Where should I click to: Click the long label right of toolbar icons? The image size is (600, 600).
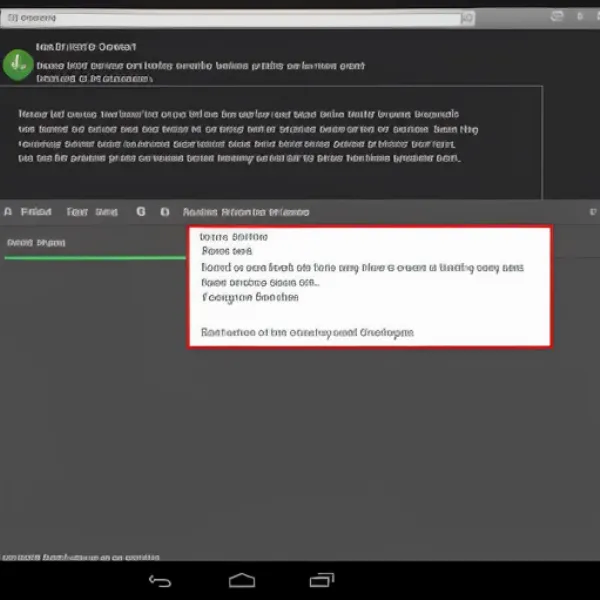[246, 212]
